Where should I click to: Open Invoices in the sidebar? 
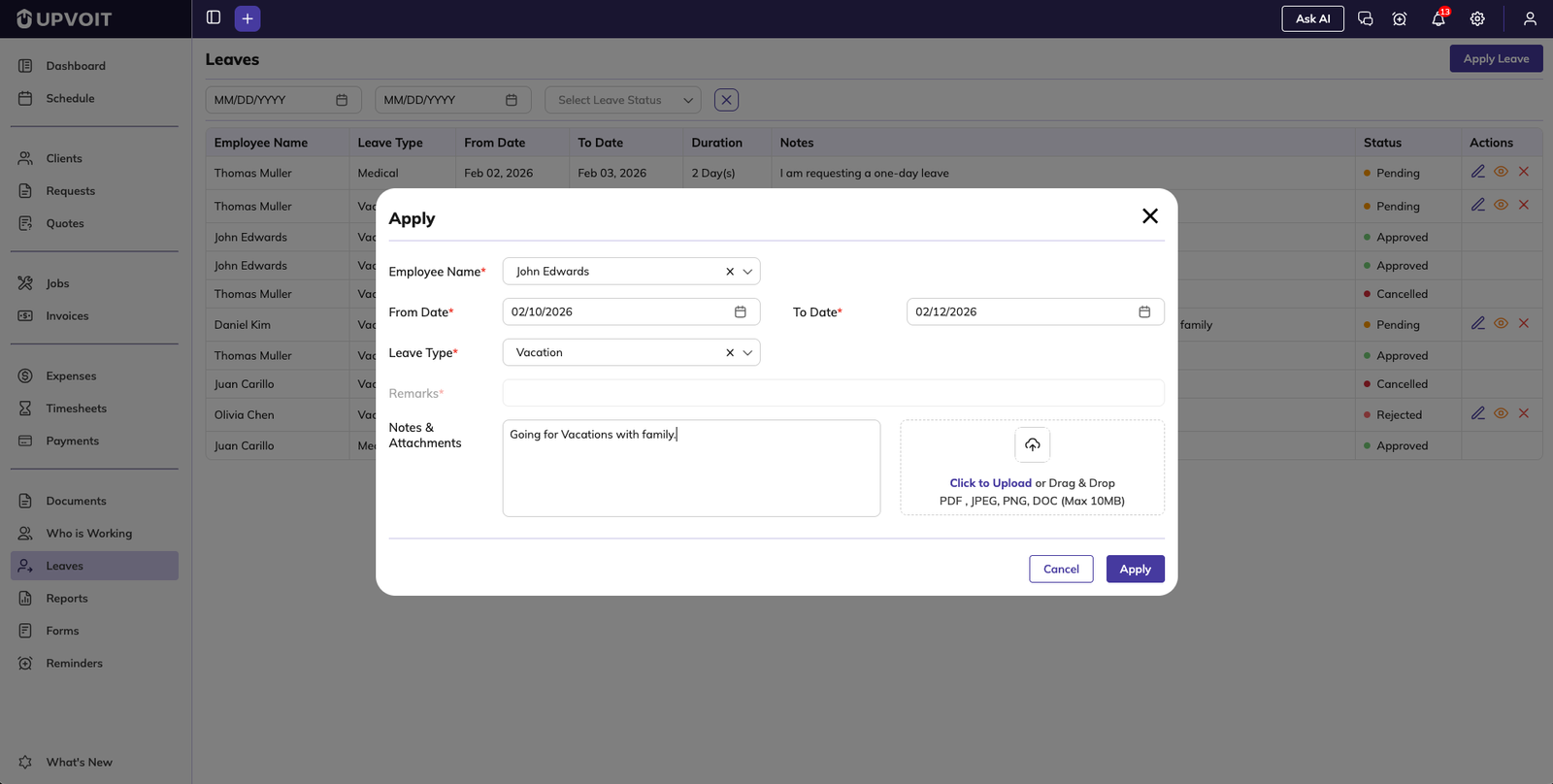pyautogui.click(x=94, y=315)
